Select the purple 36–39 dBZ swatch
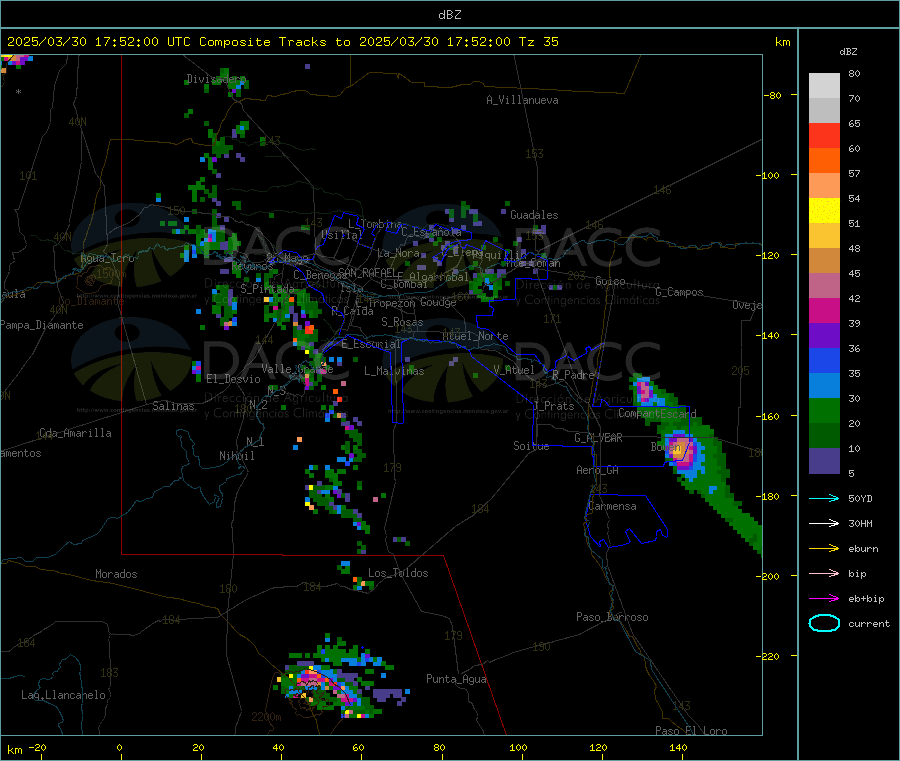900x761 pixels. (824, 336)
